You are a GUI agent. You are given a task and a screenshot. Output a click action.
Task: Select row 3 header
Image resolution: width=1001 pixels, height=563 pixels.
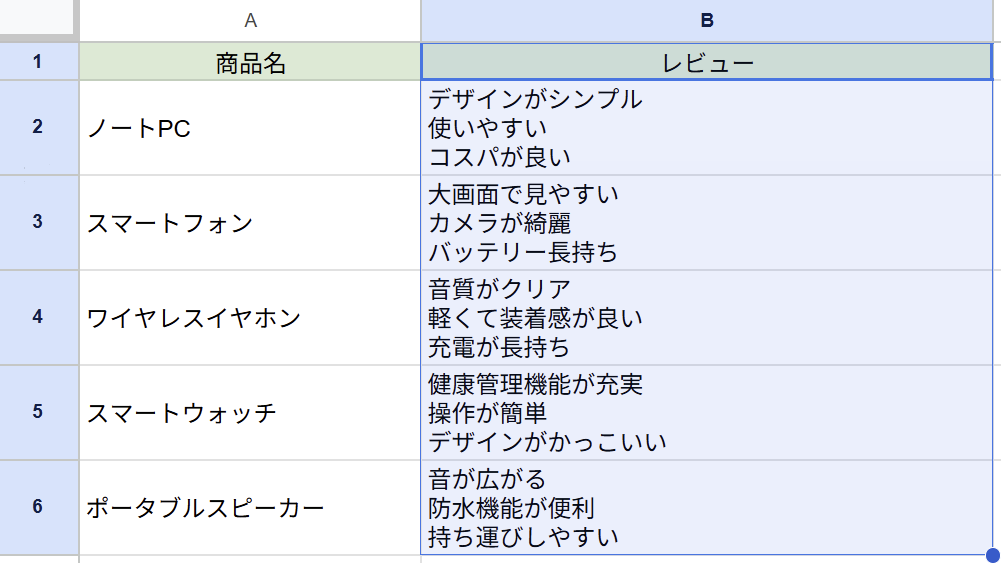click(x=38, y=222)
